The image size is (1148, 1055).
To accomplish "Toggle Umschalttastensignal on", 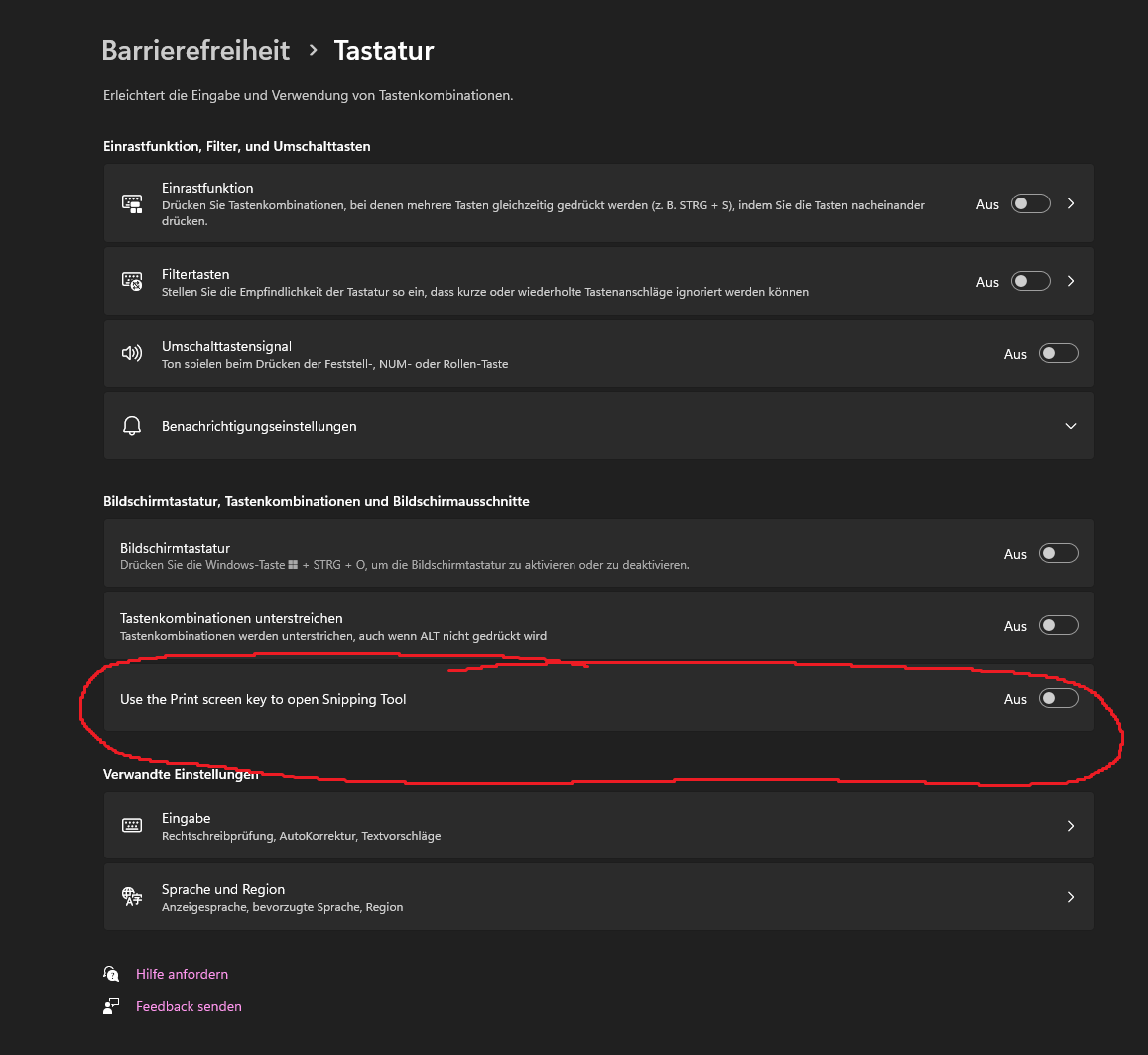I will [1058, 353].
